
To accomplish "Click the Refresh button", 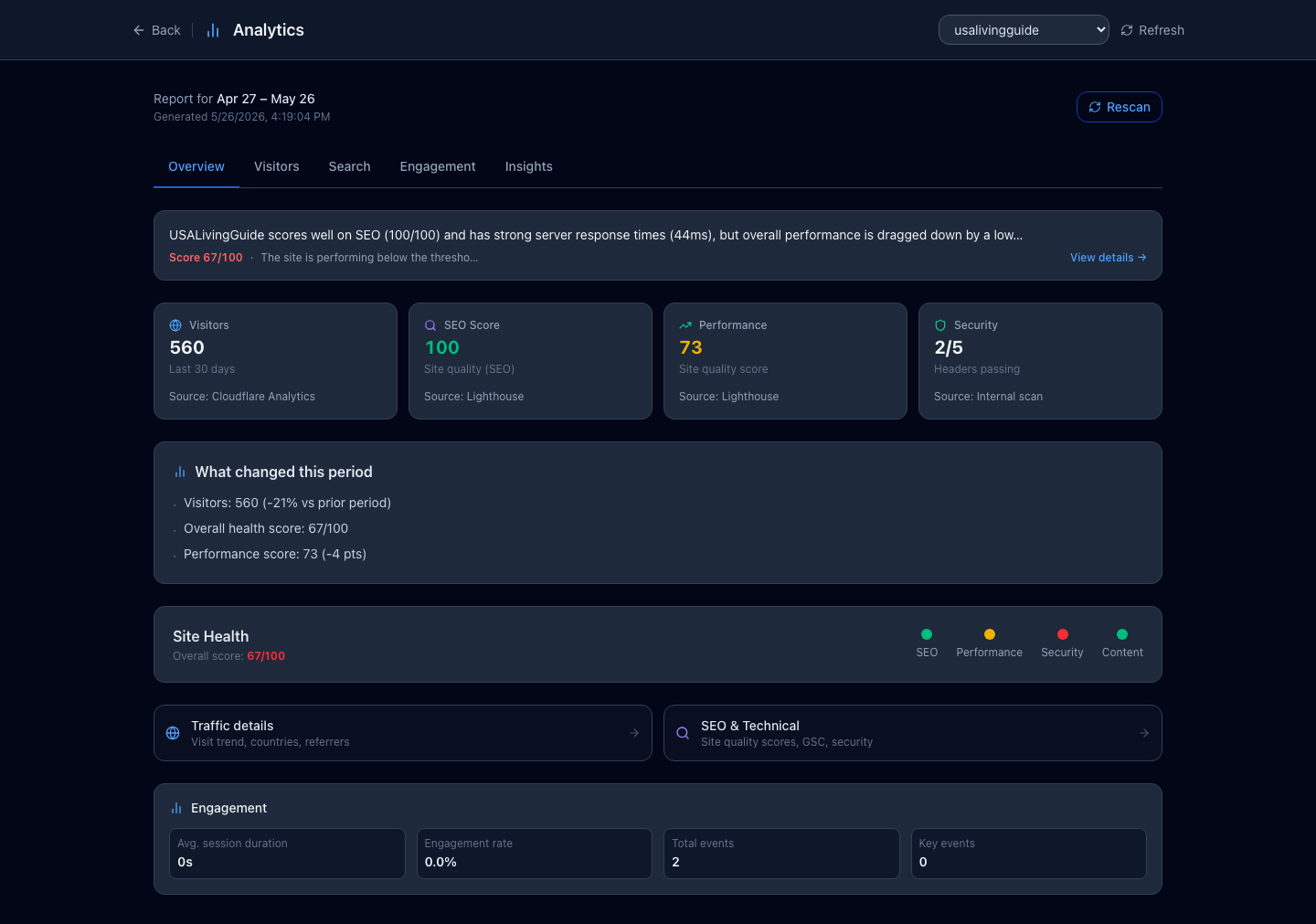I will [x=1152, y=30].
